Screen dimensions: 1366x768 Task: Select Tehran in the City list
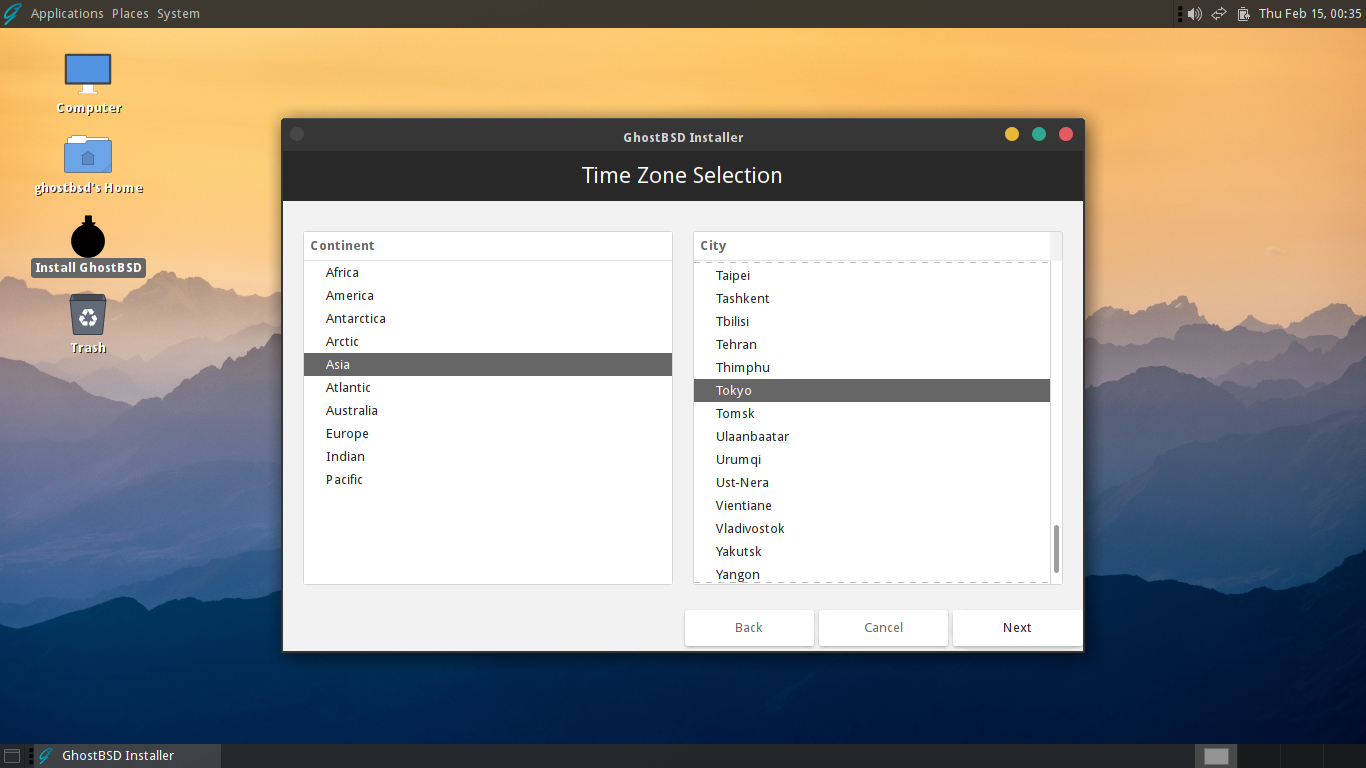(872, 345)
